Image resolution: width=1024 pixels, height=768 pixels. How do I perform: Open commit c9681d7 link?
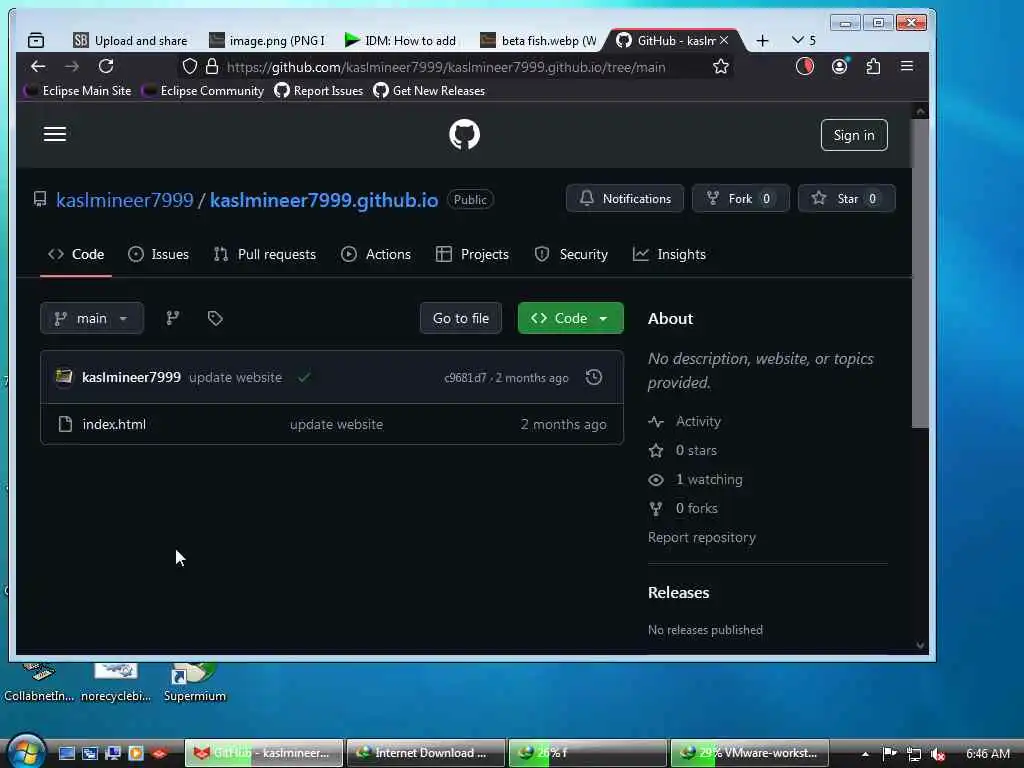[x=465, y=378]
